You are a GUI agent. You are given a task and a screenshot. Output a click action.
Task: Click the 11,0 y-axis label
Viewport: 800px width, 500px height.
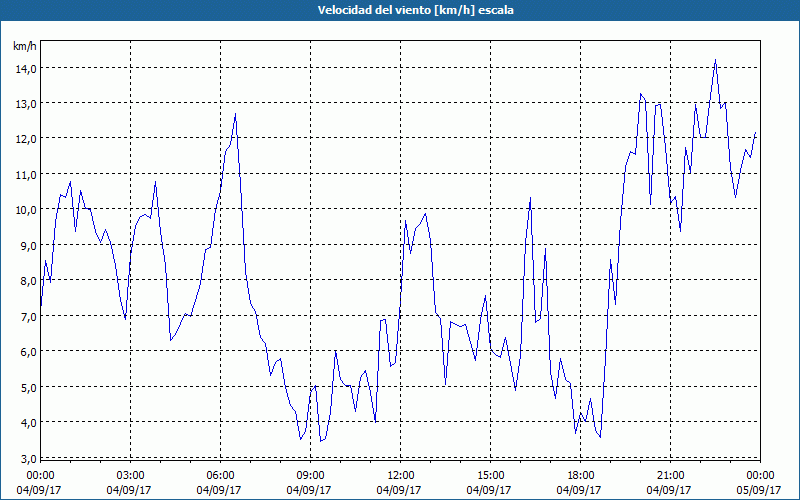25,174
